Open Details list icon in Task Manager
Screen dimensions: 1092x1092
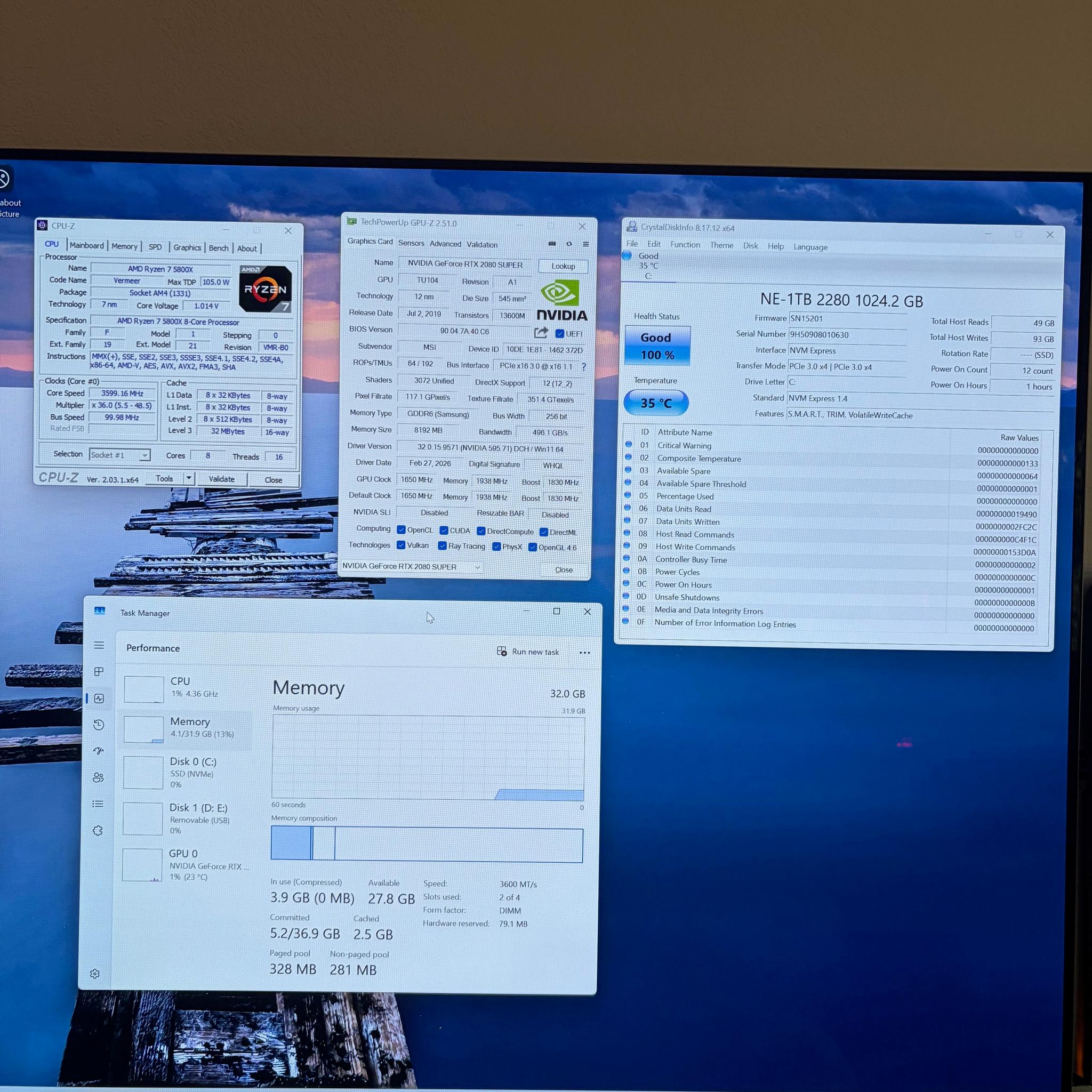click(98, 804)
